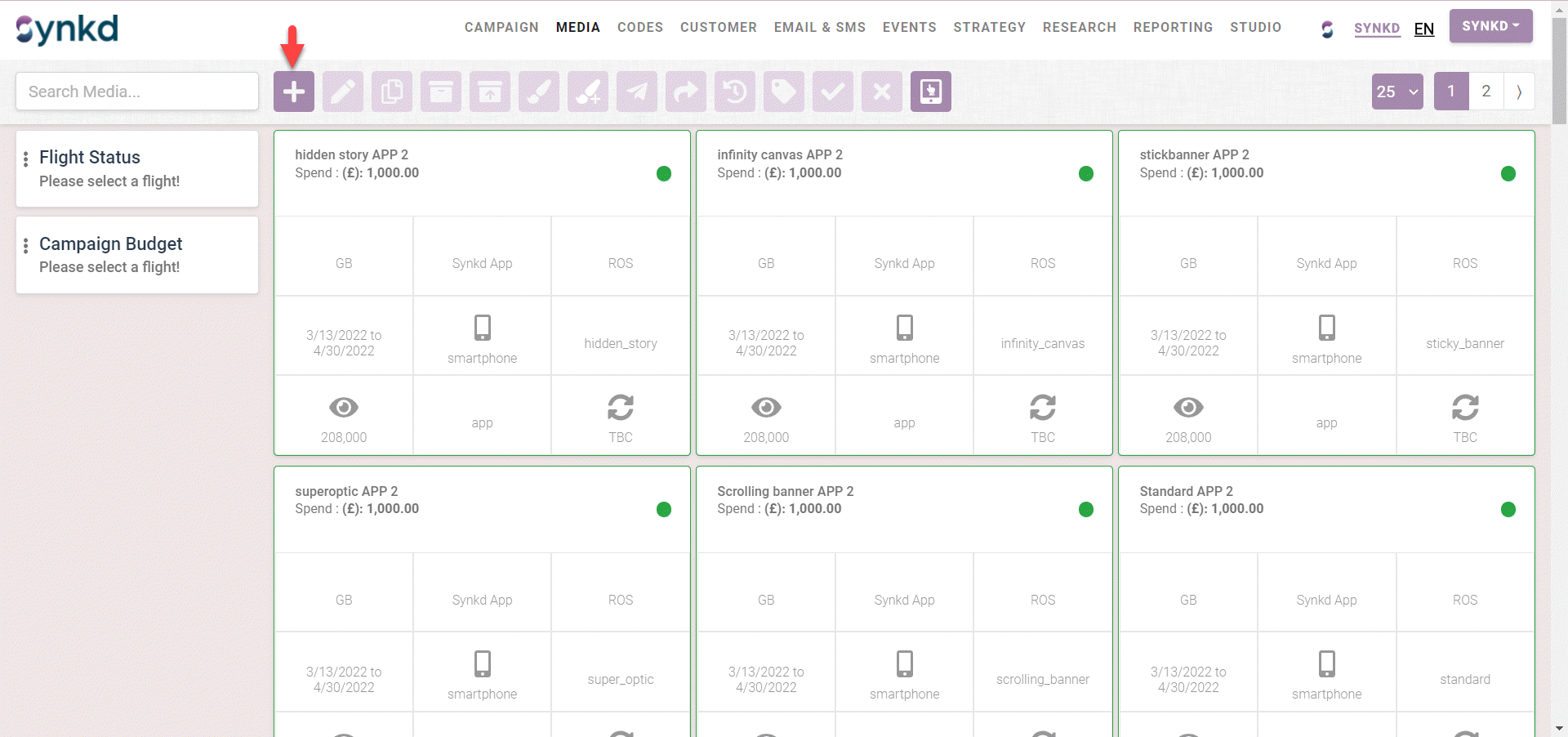Image resolution: width=1568 pixels, height=737 pixels.
Task: Click the copy duplicate icon in toolbar
Action: pyautogui.click(x=392, y=92)
